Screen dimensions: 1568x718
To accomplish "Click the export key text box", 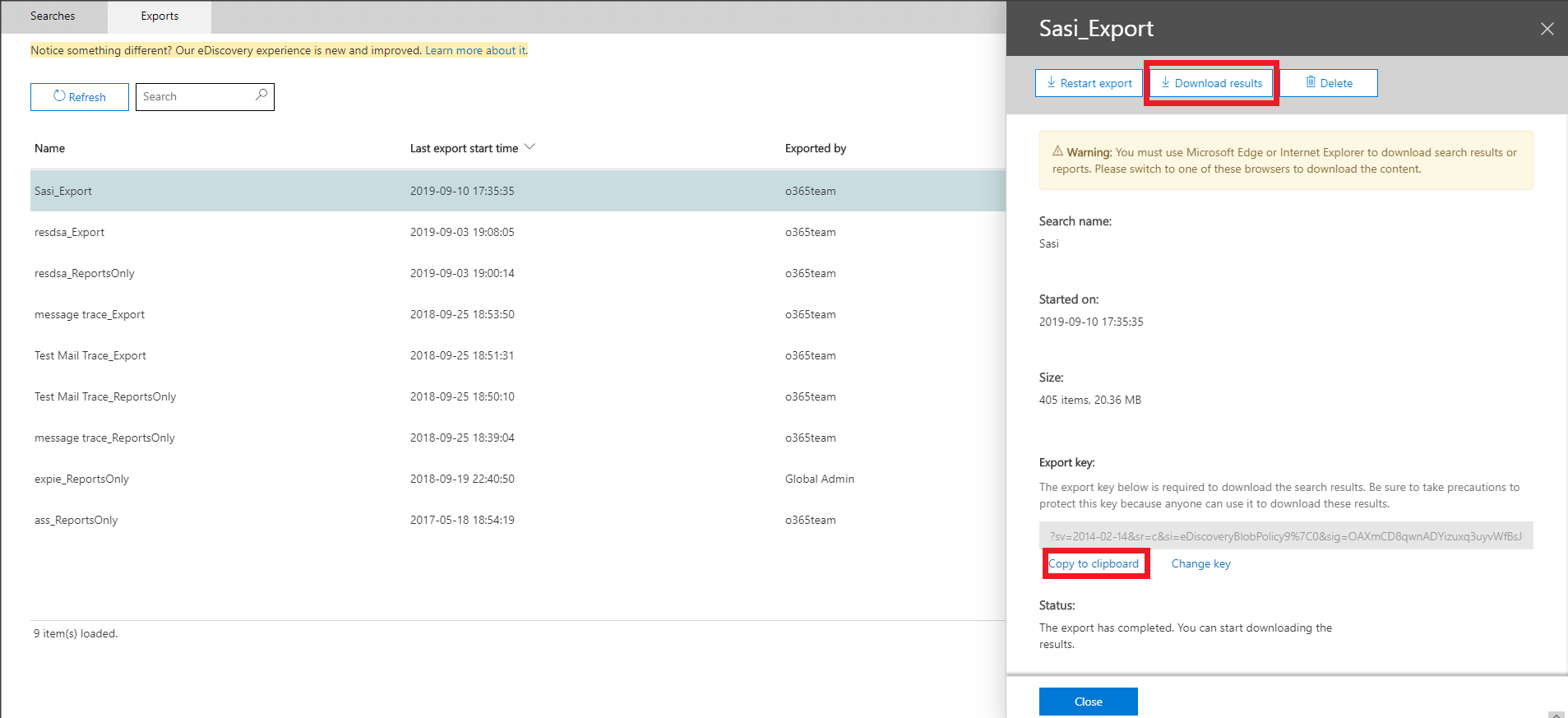I will pyautogui.click(x=1285, y=536).
